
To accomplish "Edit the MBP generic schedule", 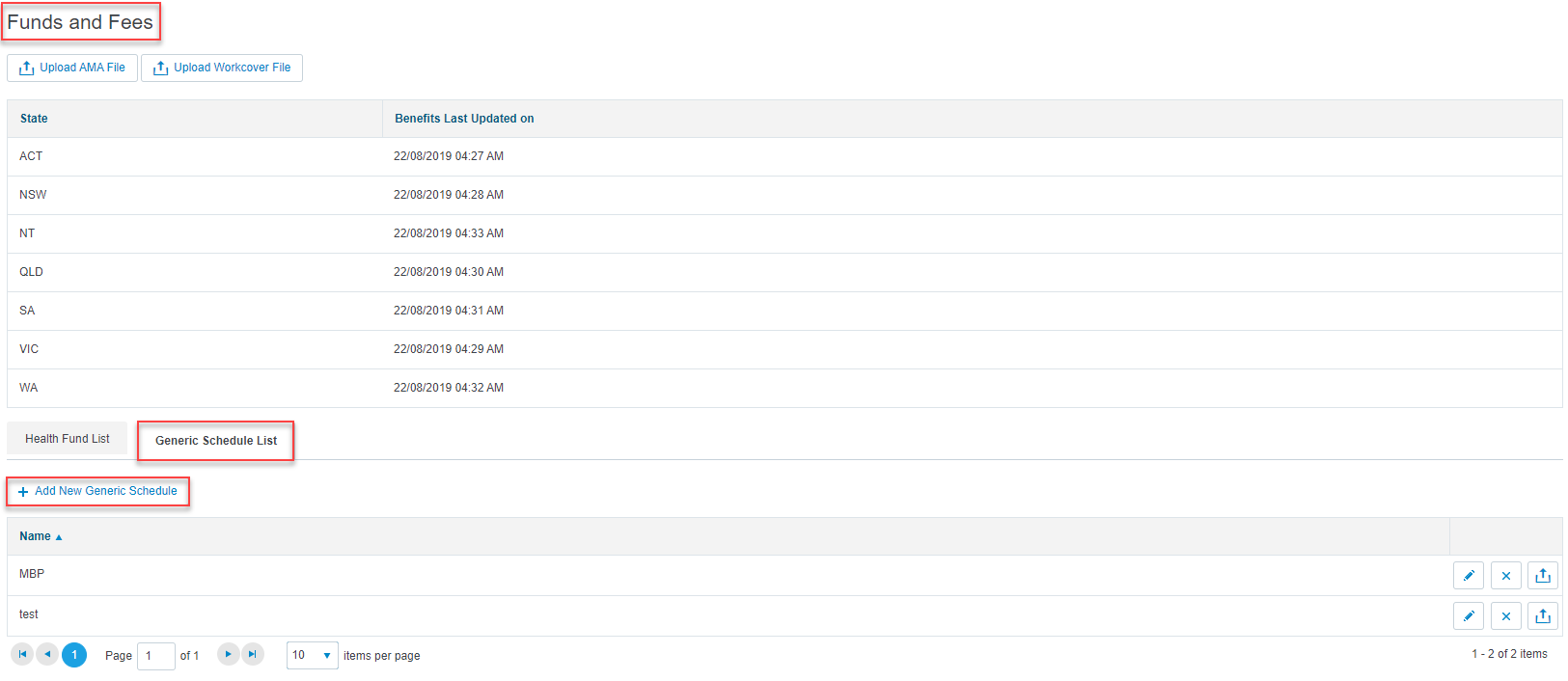I will click(1468, 575).
